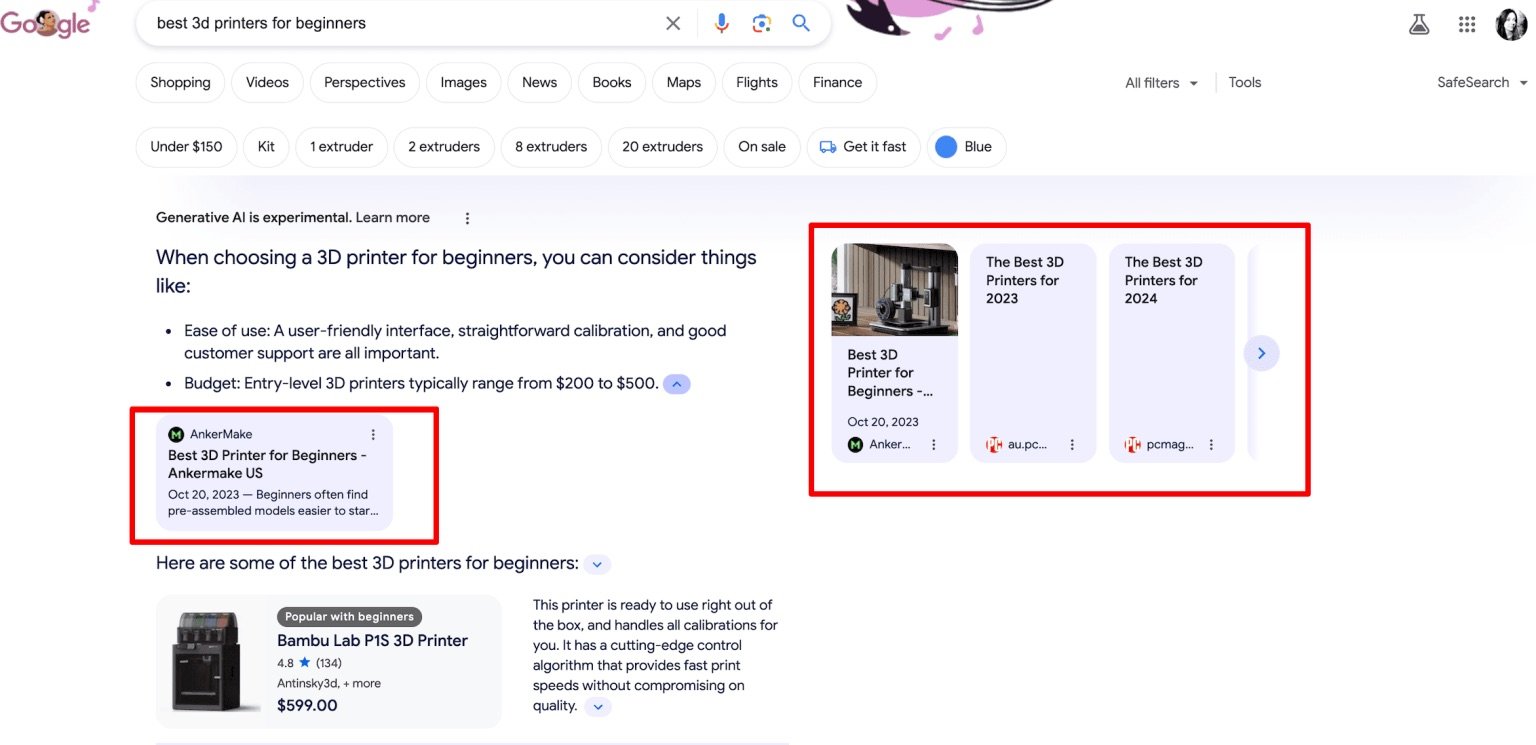Switch to the News tab

point(539,83)
